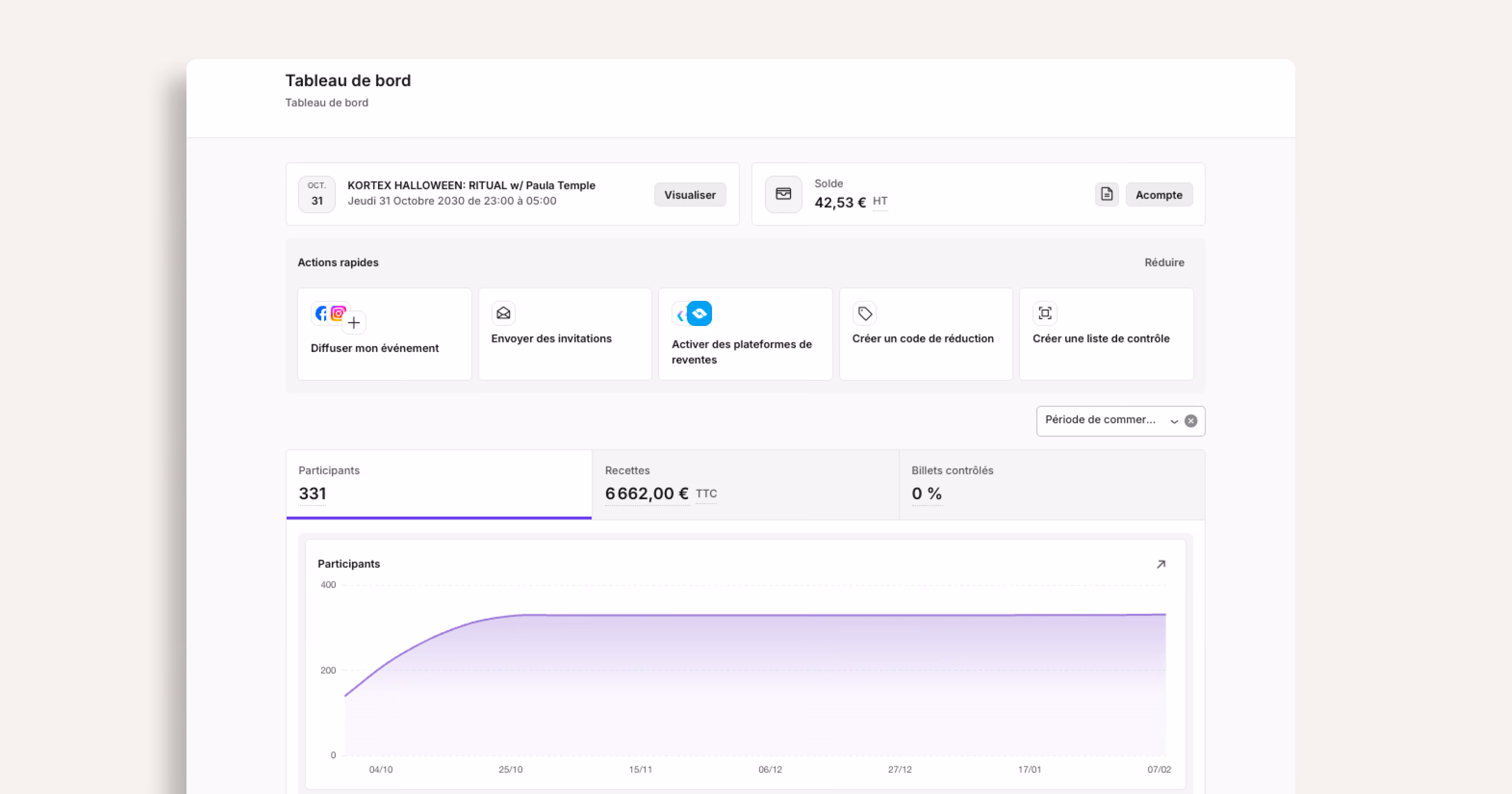Click the wallet balance icon
Image resolution: width=1512 pixels, height=794 pixels.
783,195
